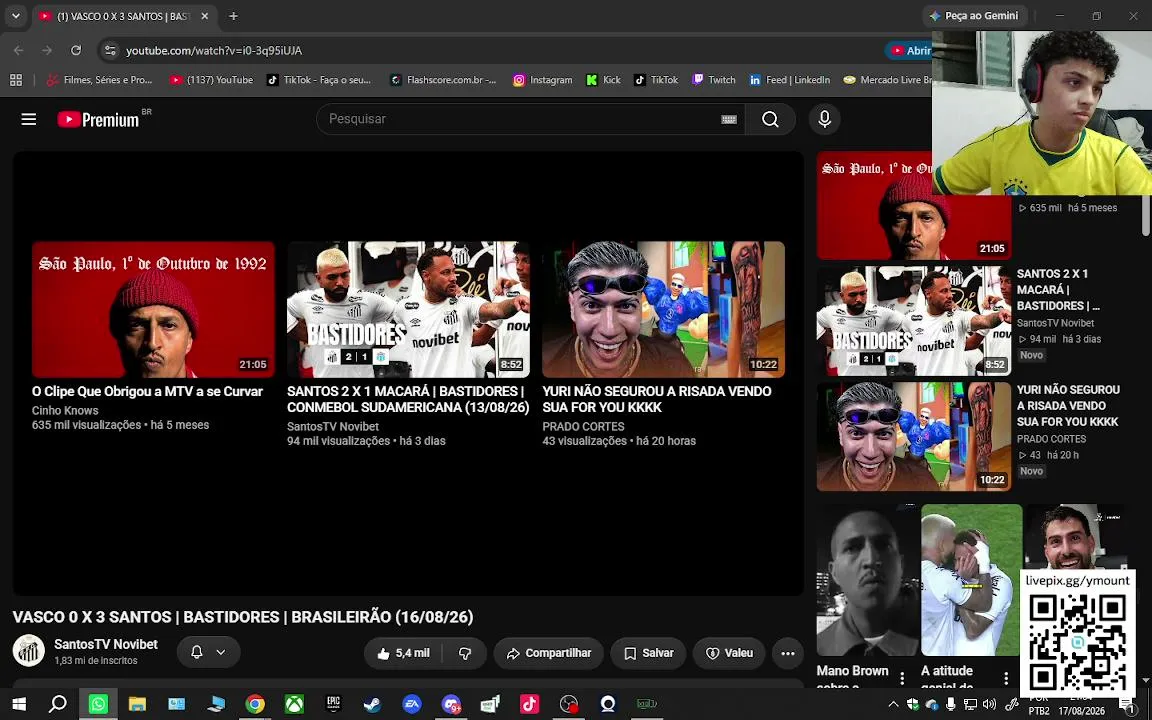Open WhatsApp from the taskbar

(x=98, y=705)
